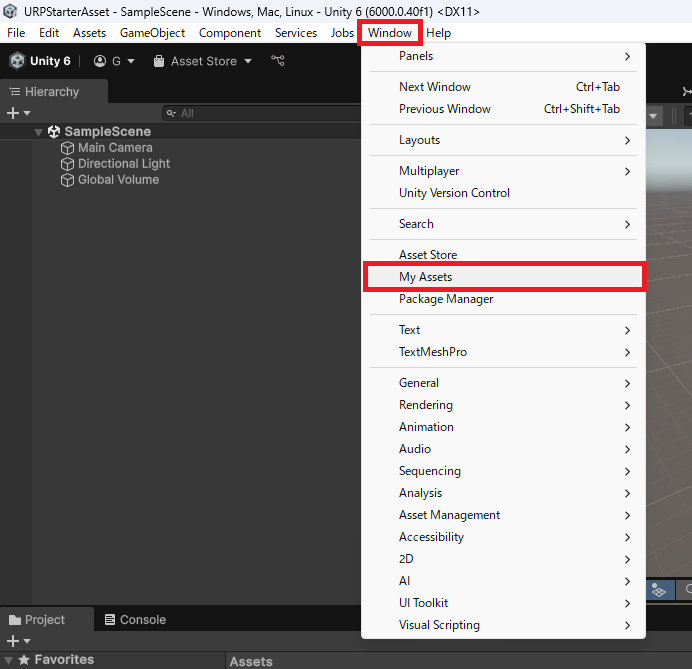
Task: Open Unity Version Control window
Action: [503, 193]
